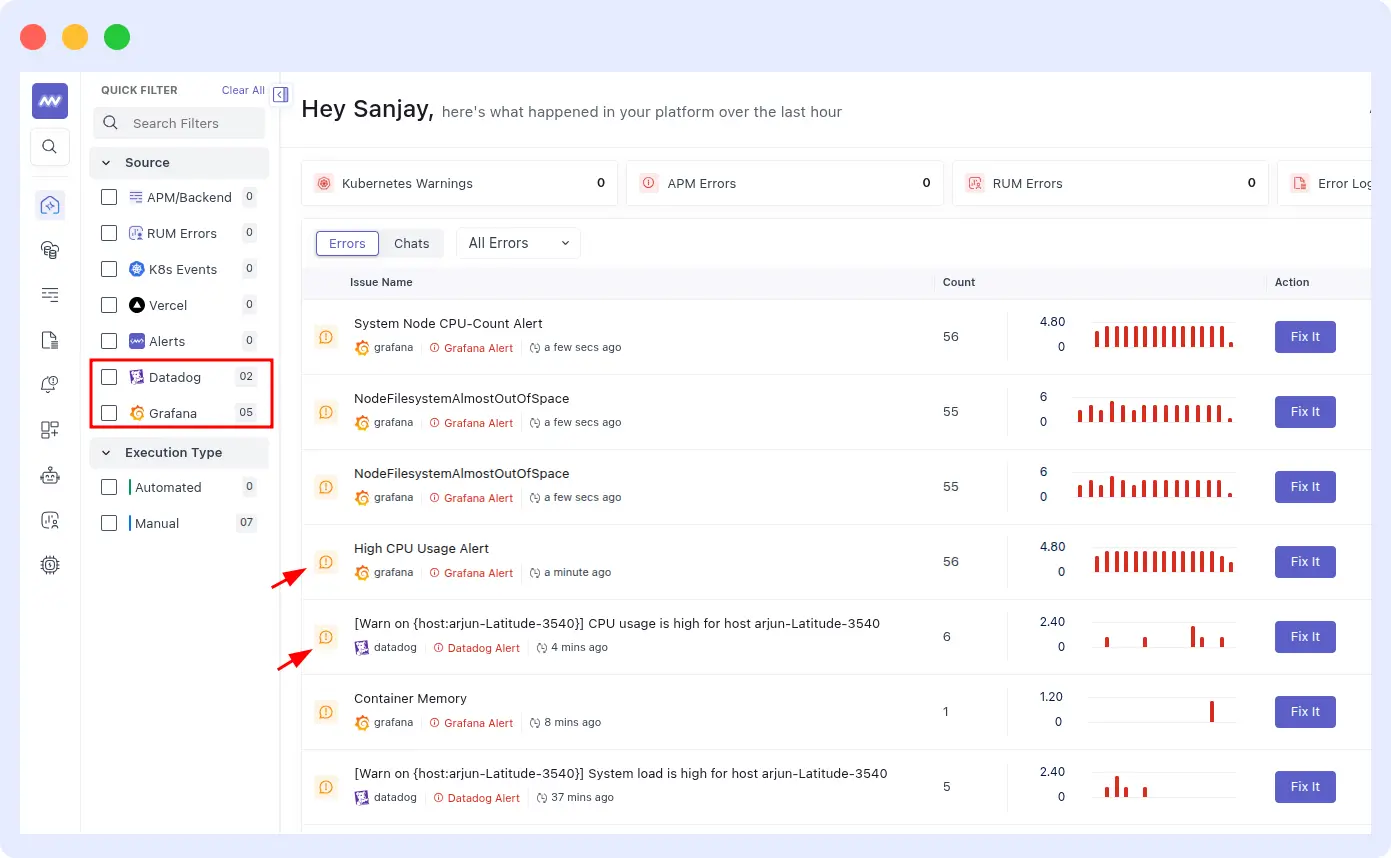Focus the Search Filters input field
Viewport: 1391px width, 858px height.
(179, 123)
